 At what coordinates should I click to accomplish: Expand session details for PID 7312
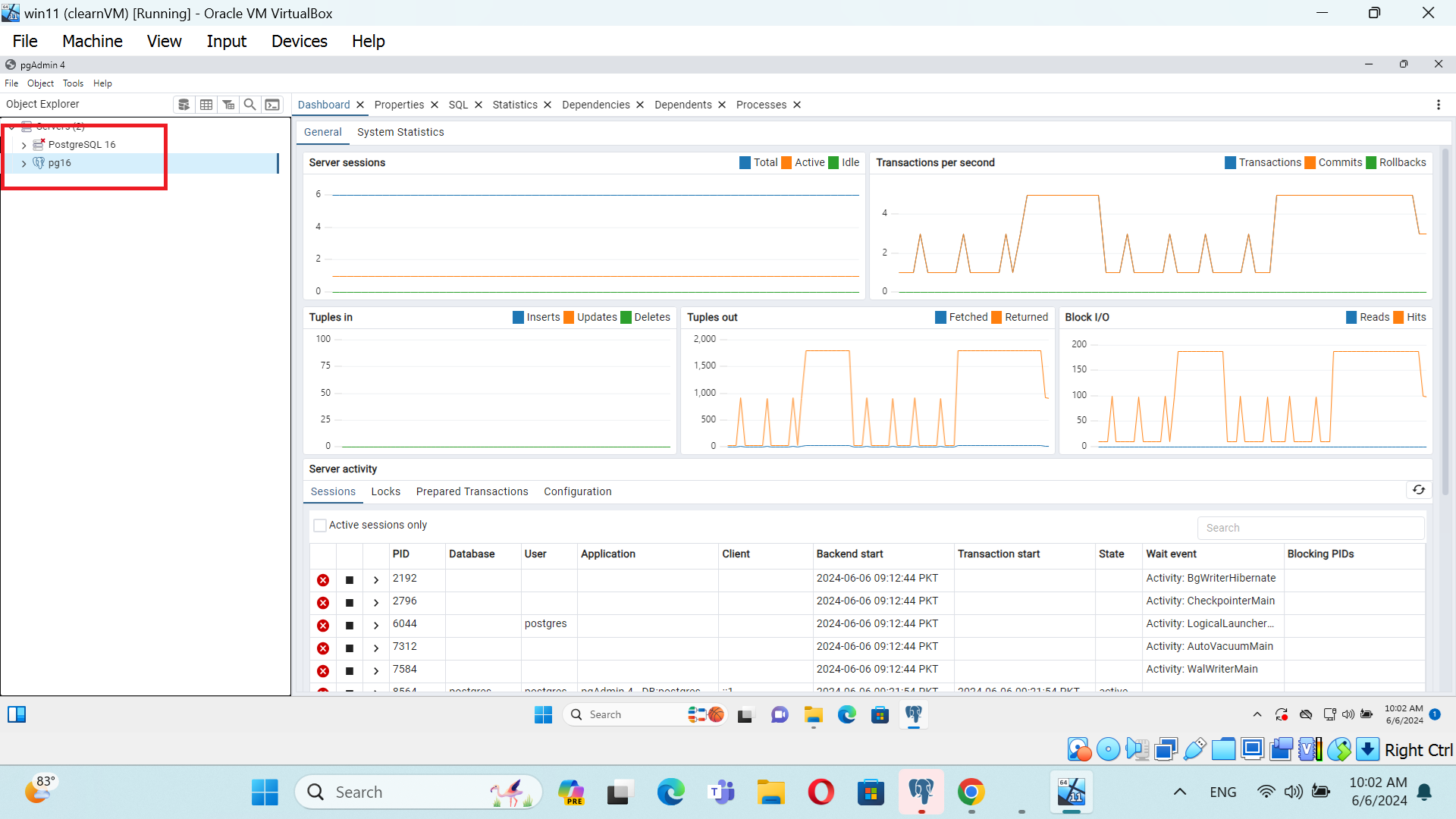click(x=376, y=648)
